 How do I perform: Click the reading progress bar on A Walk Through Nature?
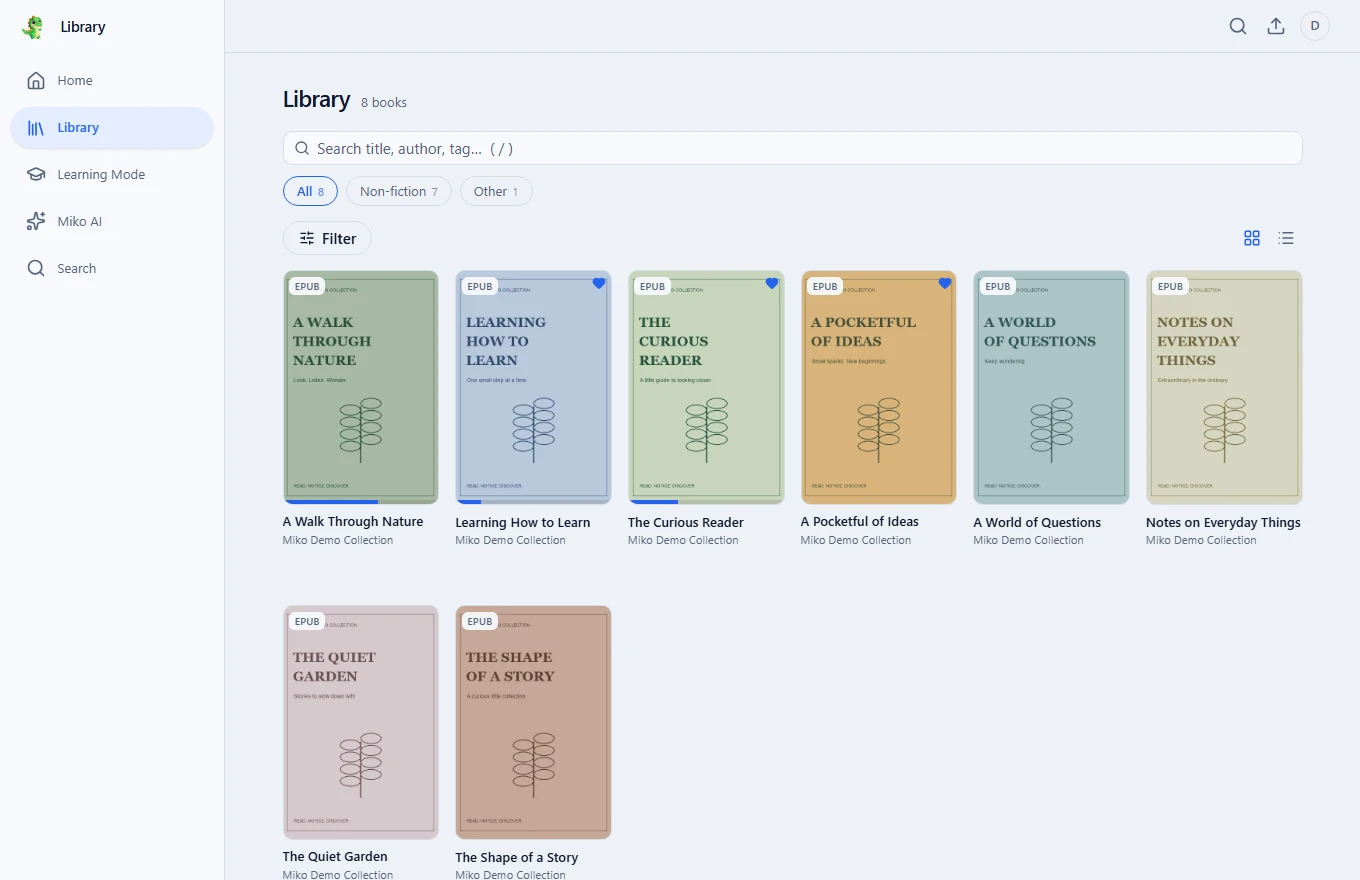361,502
